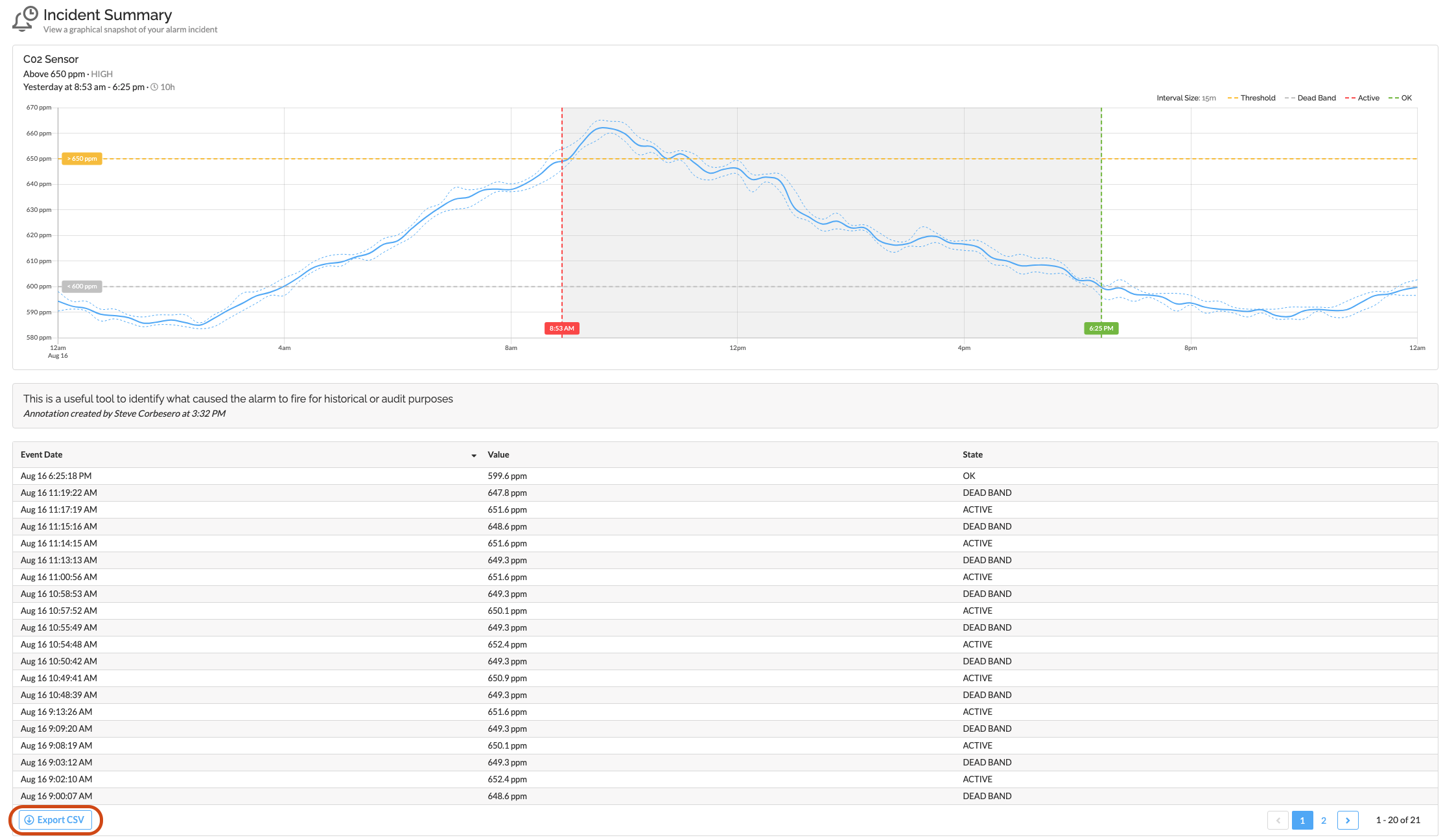Viewport: 1443px width, 840px height.
Task: Select the Aug 16 10:58:53 AM event
Action: 725,594
